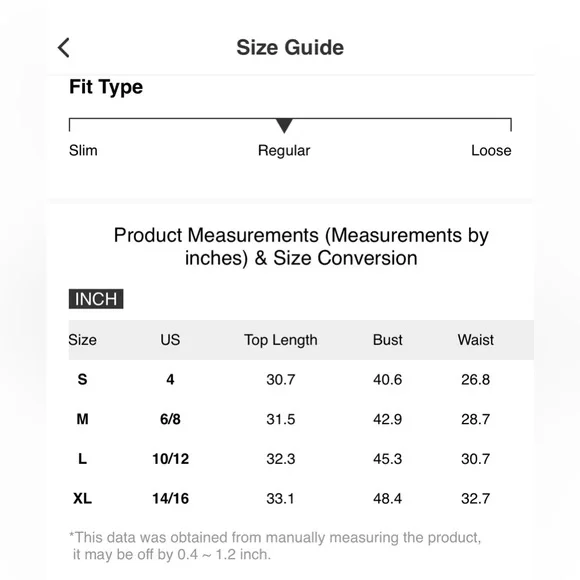Click the Size Guide page title
This screenshot has width=580, height=580.
point(290,48)
